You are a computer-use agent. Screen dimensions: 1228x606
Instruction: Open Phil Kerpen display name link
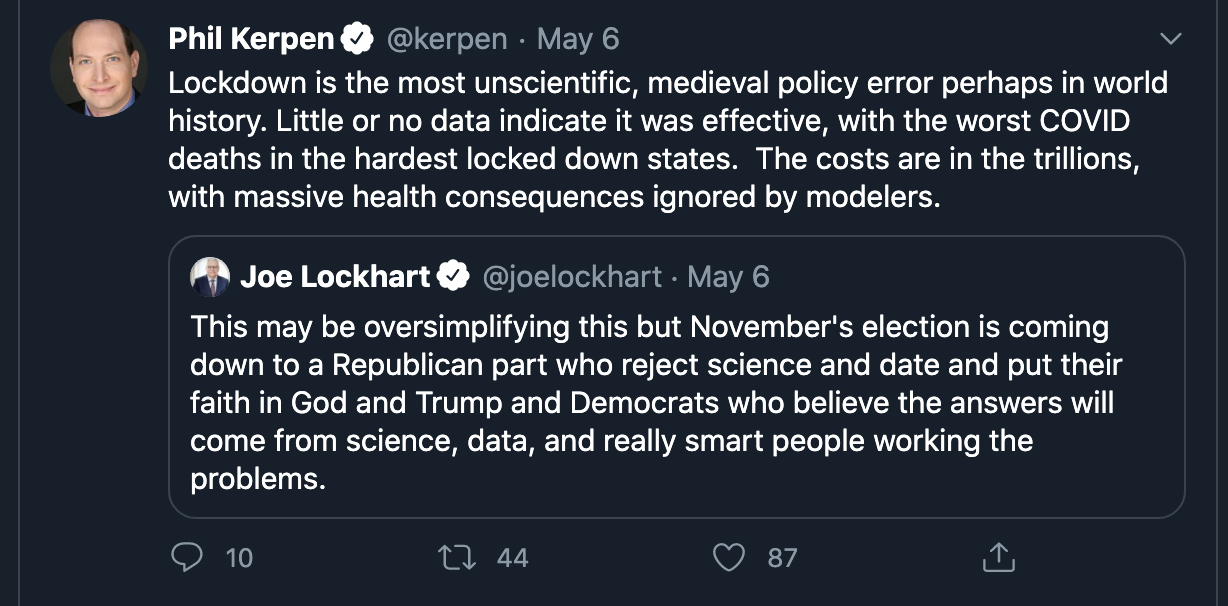coord(251,39)
